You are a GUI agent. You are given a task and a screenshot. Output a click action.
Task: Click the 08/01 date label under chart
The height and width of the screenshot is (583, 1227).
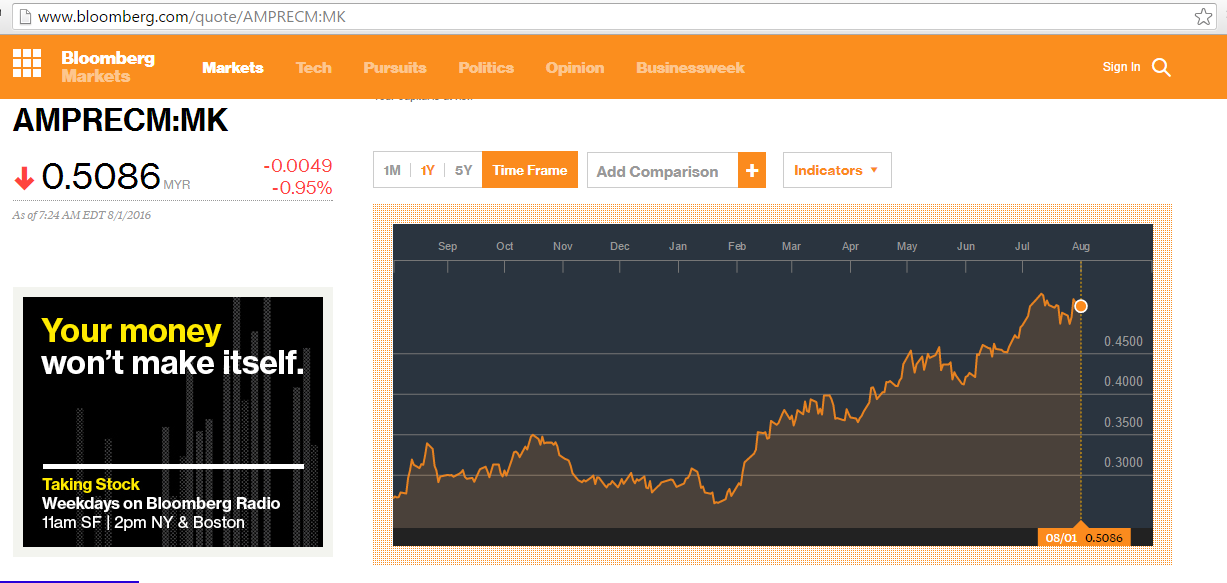1059,538
